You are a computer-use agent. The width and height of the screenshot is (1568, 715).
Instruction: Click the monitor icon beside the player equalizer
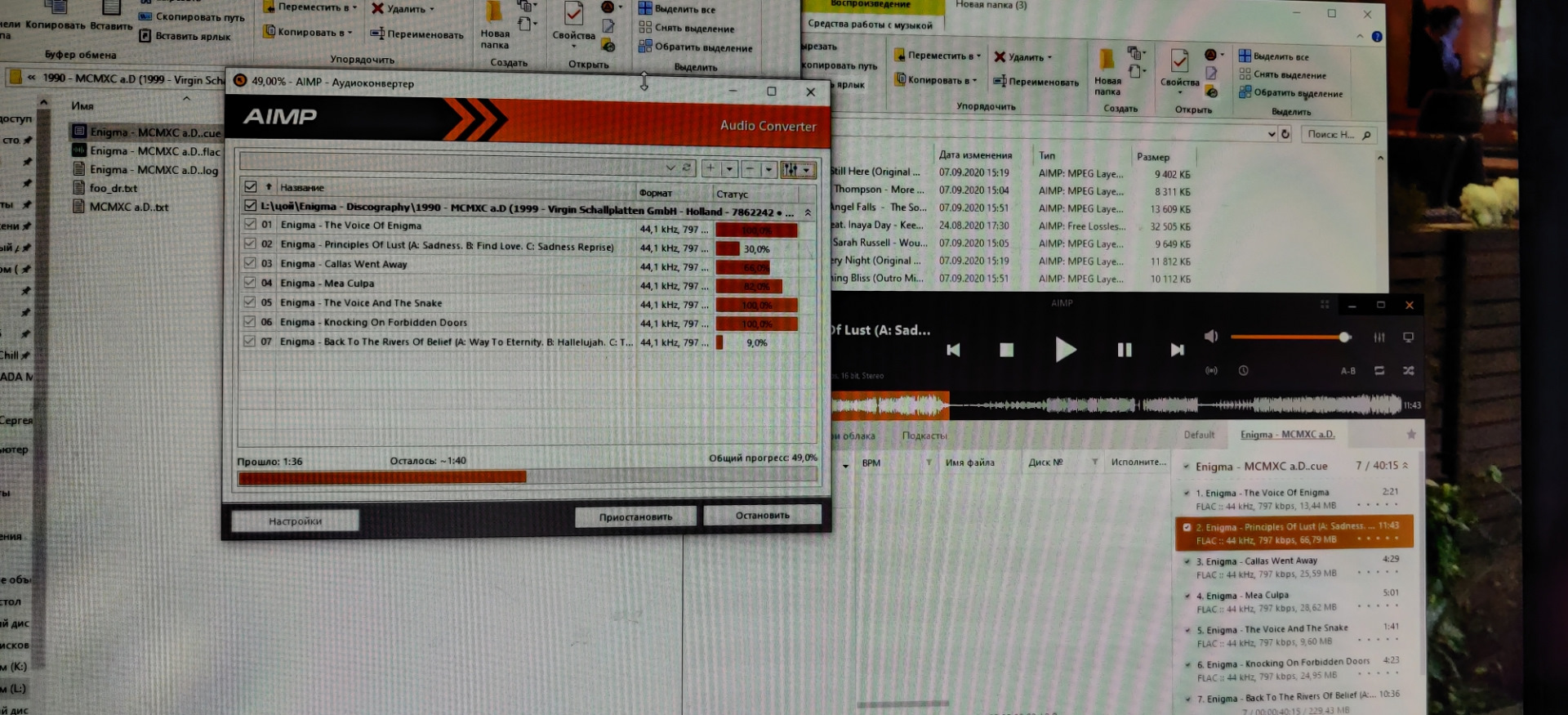coord(1408,337)
